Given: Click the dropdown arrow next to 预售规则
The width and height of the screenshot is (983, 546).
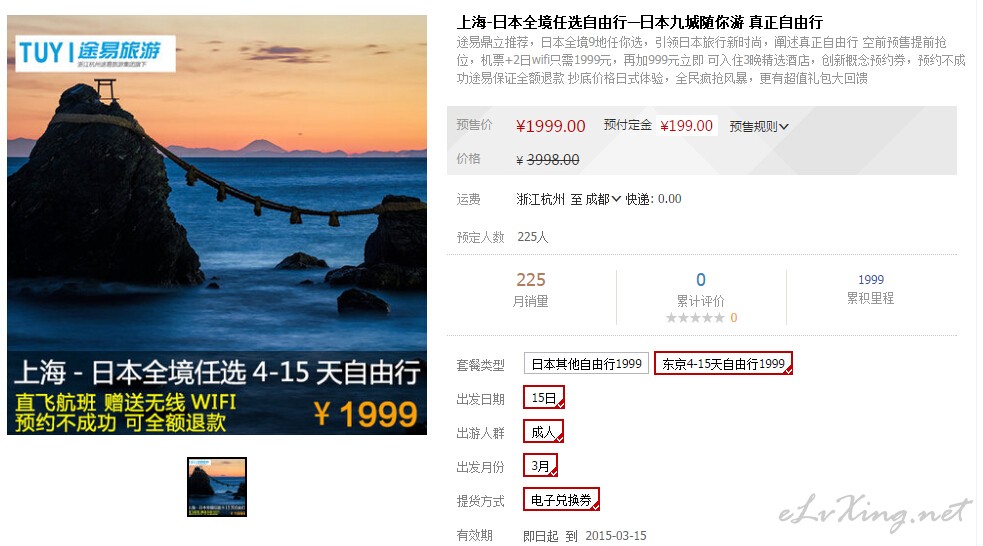Looking at the screenshot, I should pos(784,127).
